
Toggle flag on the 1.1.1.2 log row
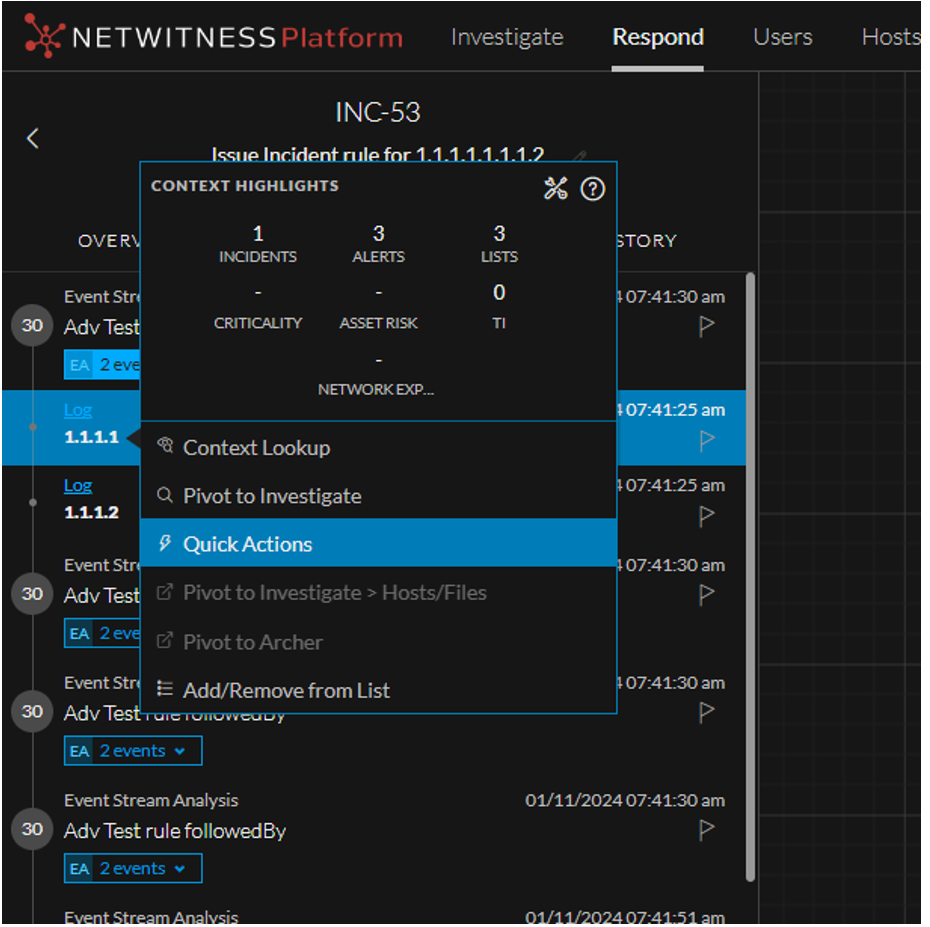707,515
